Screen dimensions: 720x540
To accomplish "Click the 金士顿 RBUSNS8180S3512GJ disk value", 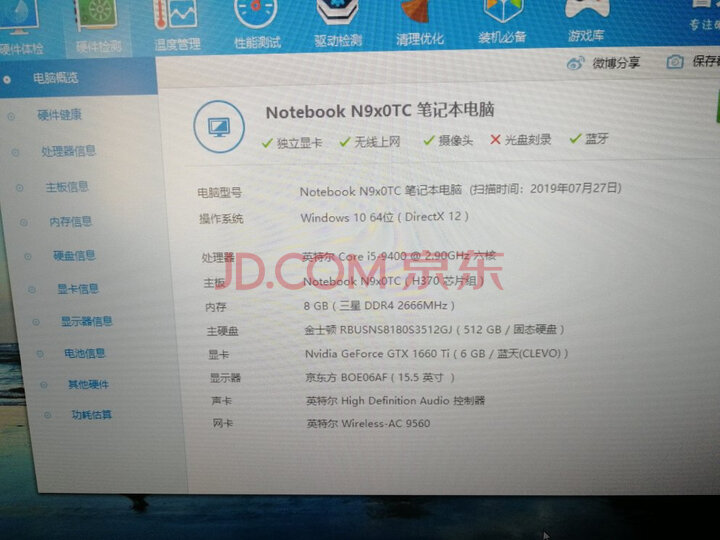I will [x=434, y=329].
